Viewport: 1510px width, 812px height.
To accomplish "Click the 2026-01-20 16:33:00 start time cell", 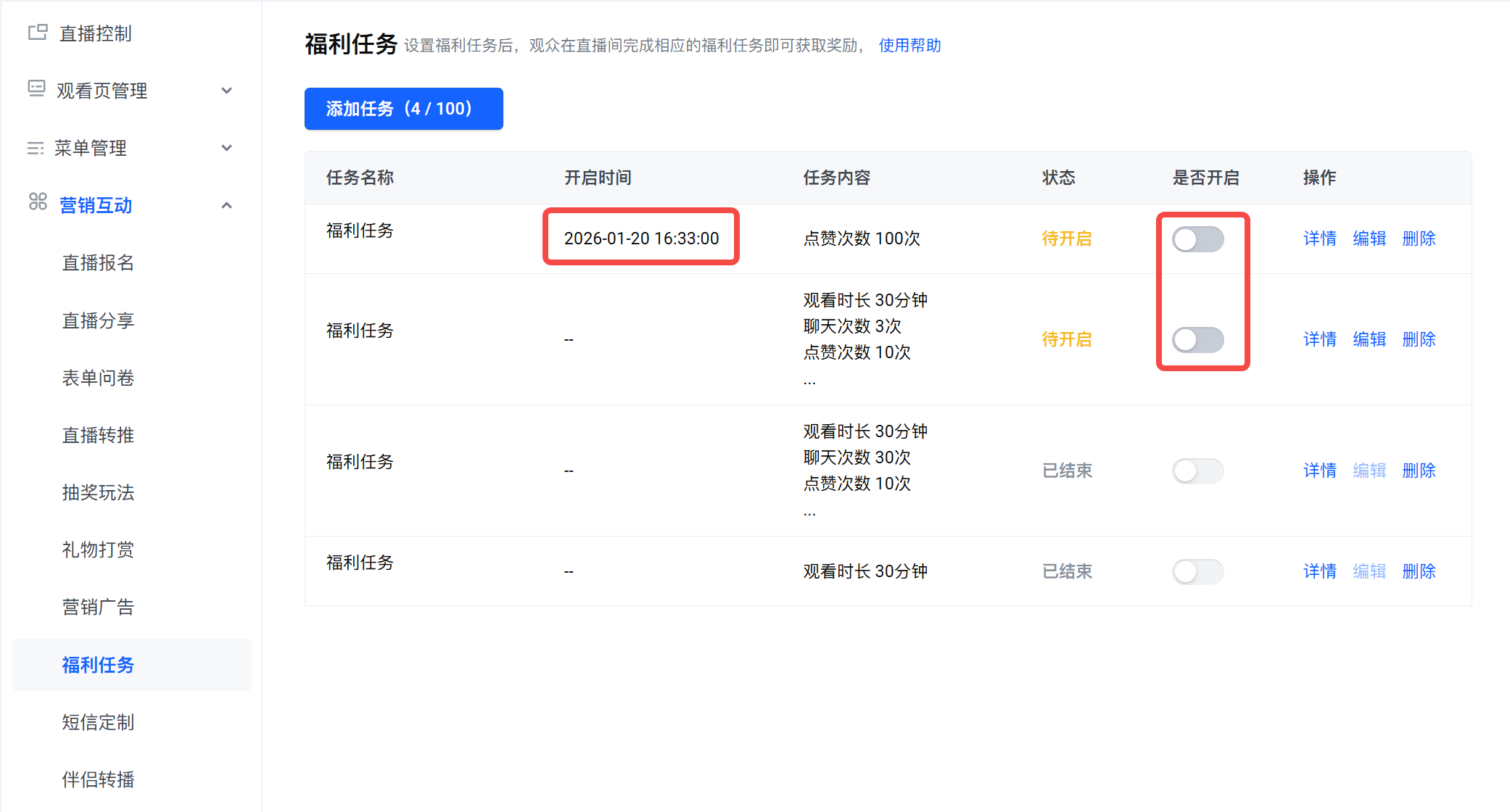I will coord(641,239).
